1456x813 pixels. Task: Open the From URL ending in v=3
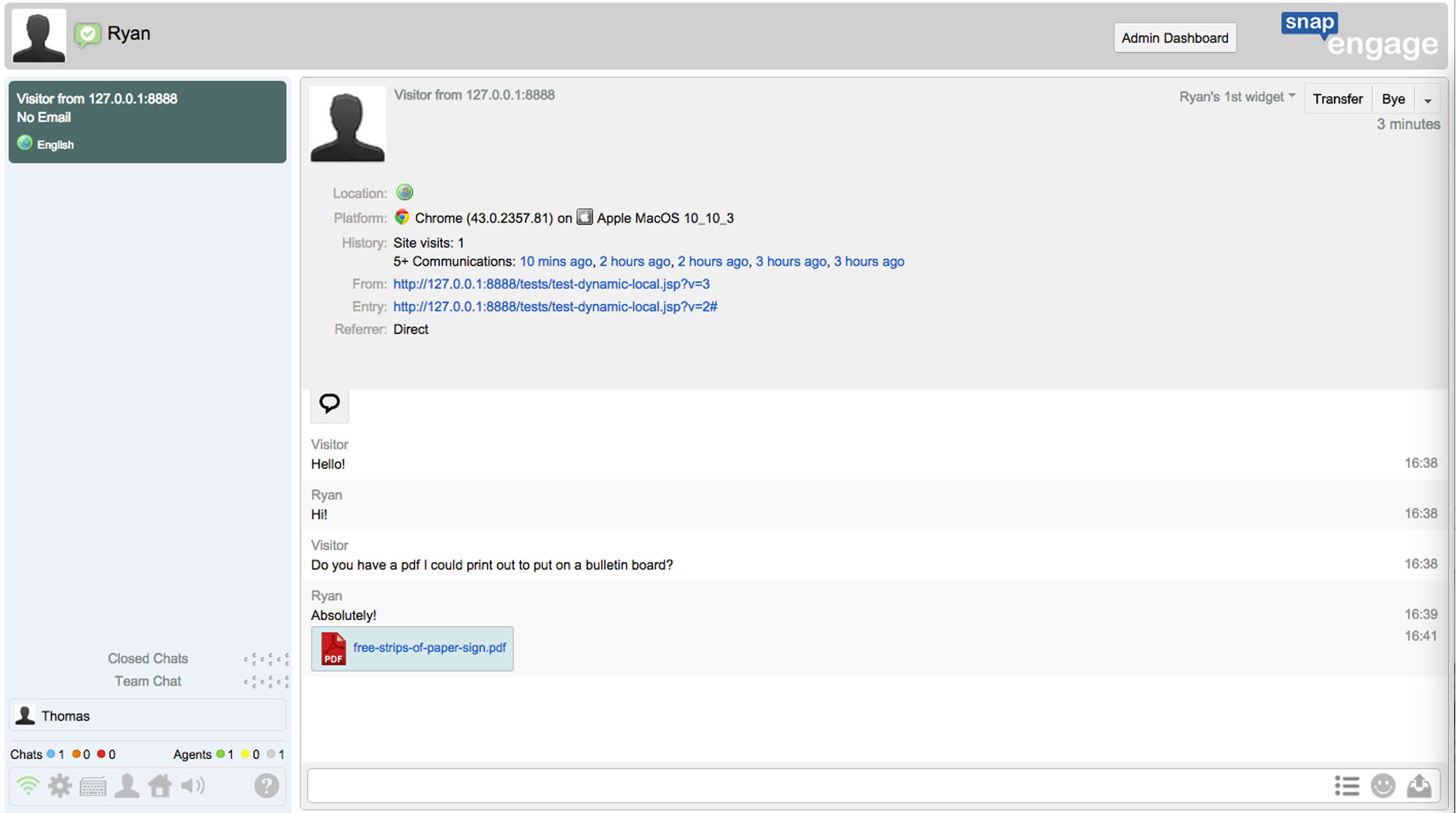coord(551,284)
